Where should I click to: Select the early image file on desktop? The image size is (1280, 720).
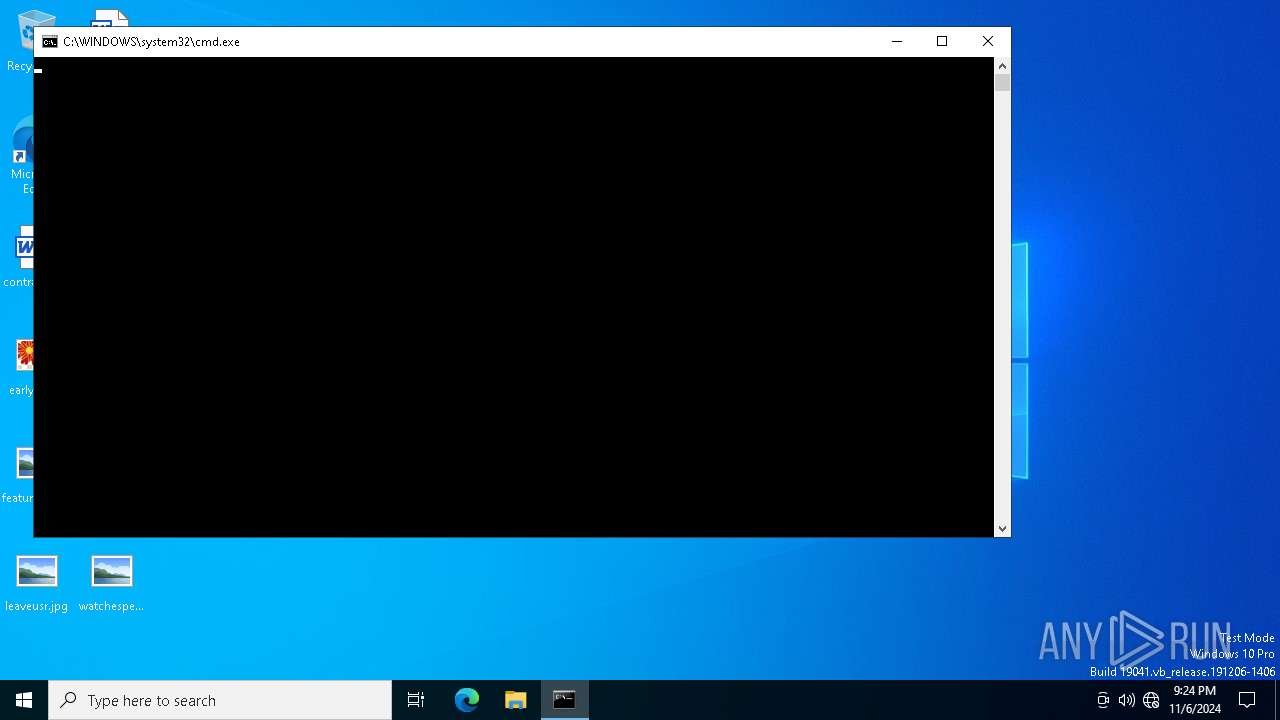pyautogui.click(x=20, y=367)
